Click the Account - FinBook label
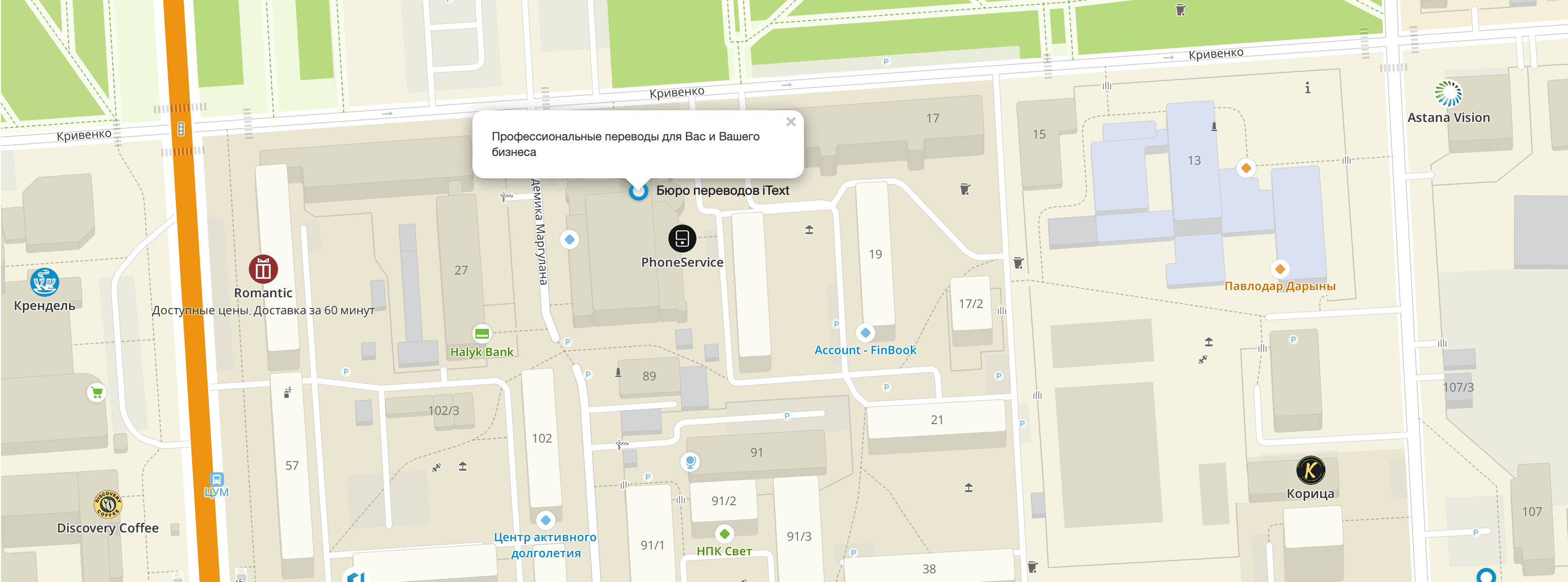 click(x=865, y=350)
